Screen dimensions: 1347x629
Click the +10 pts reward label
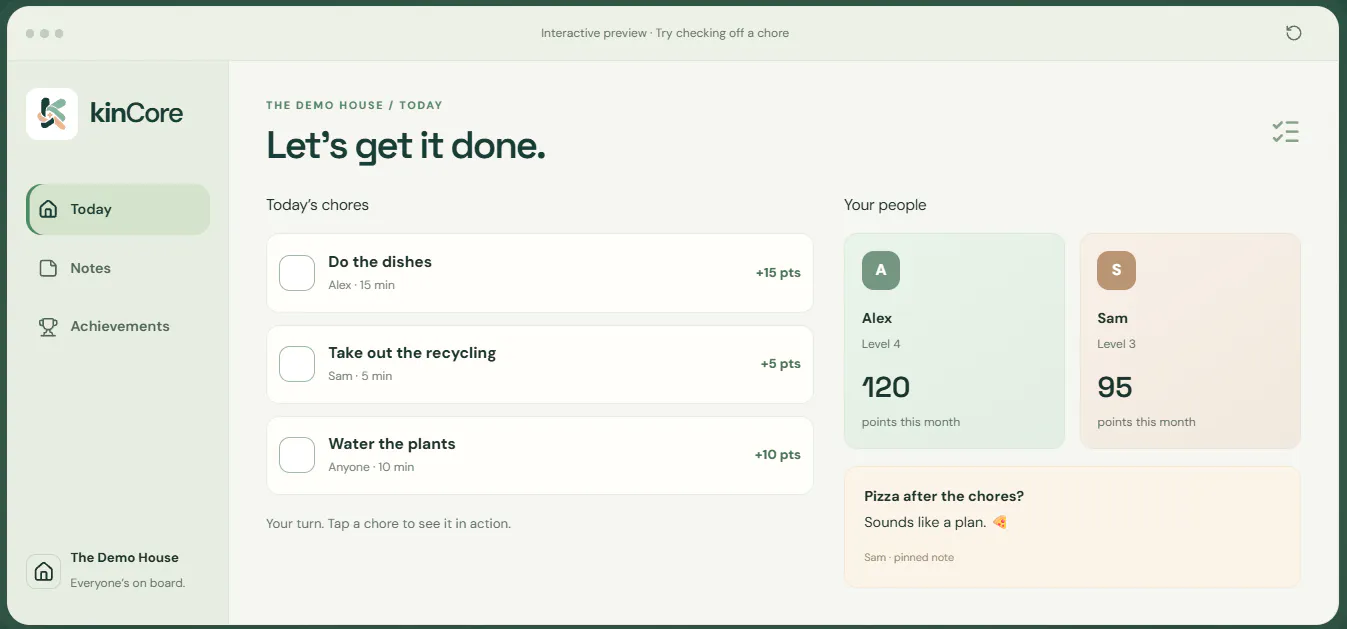(778, 455)
